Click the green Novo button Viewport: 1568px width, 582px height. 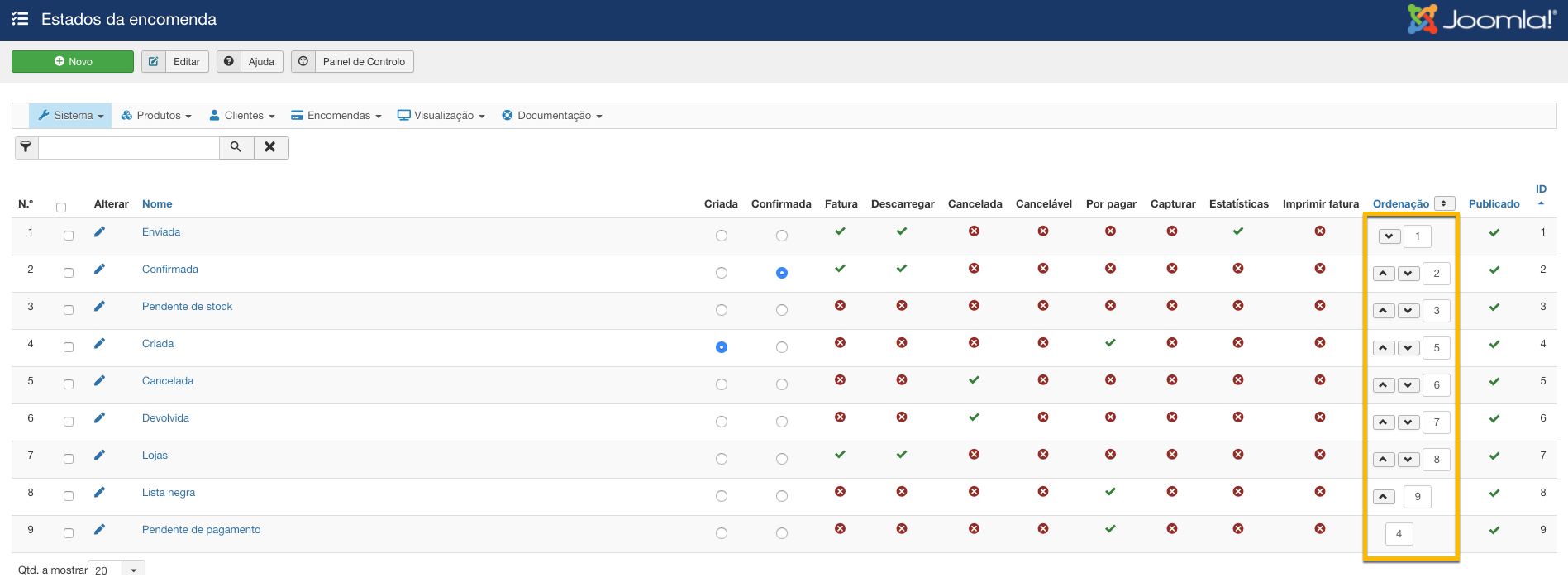click(x=73, y=62)
